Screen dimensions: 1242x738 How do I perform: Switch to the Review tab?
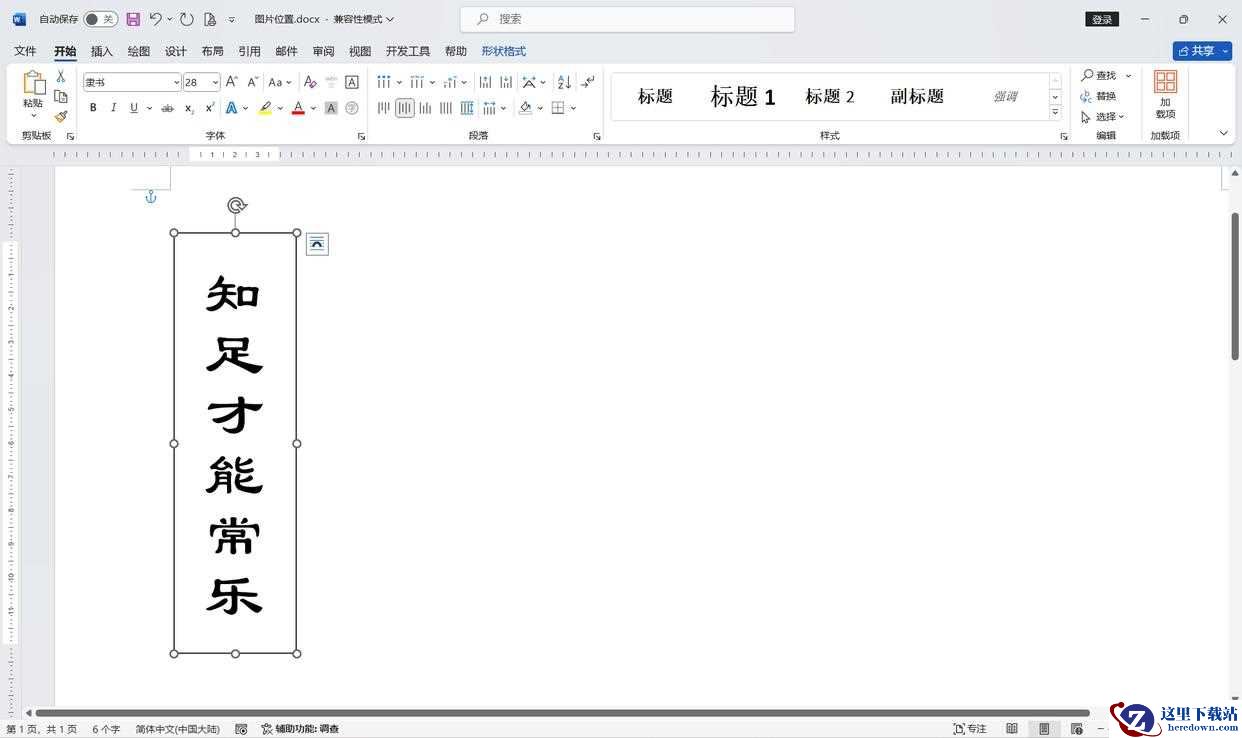pyautogui.click(x=323, y=51)
